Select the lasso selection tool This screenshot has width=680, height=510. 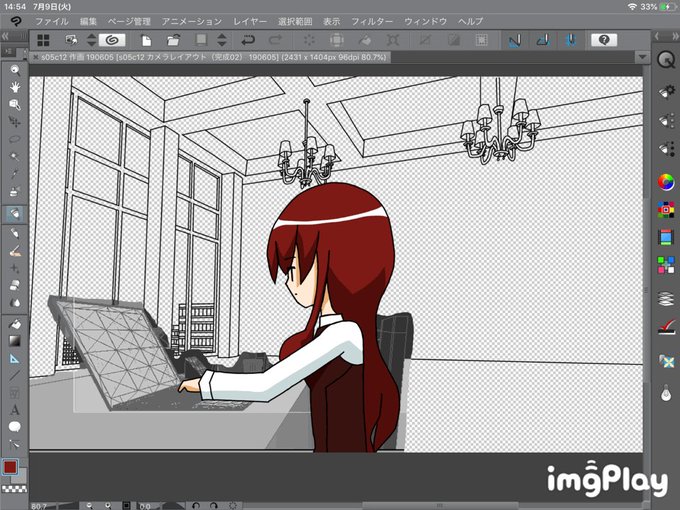click(15, 139)
